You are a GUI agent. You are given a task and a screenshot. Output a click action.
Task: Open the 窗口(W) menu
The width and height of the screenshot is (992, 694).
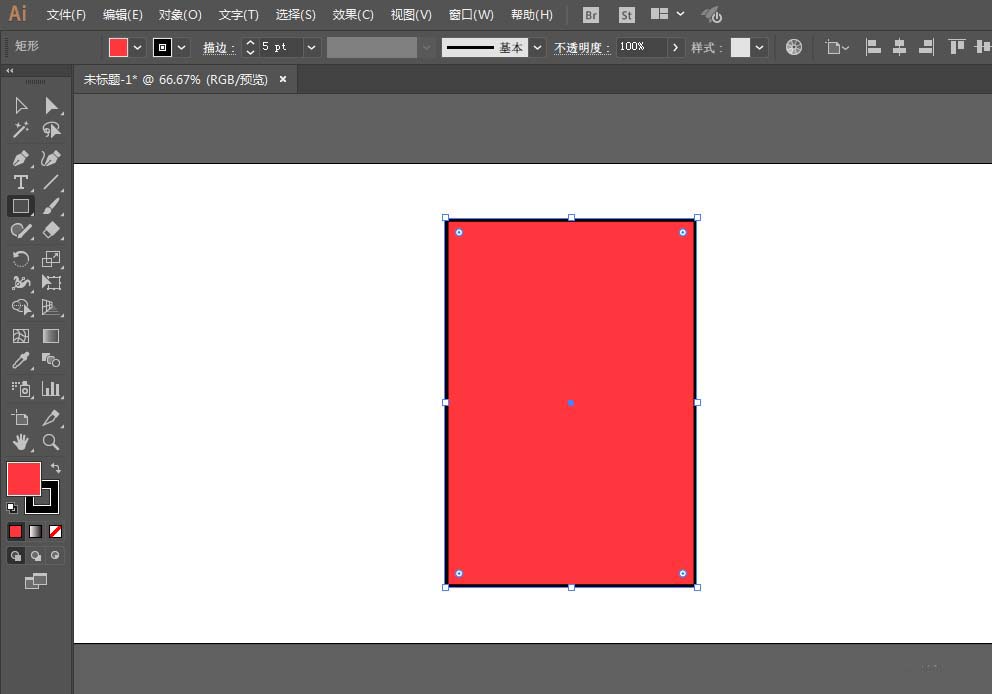click(471, 15)
